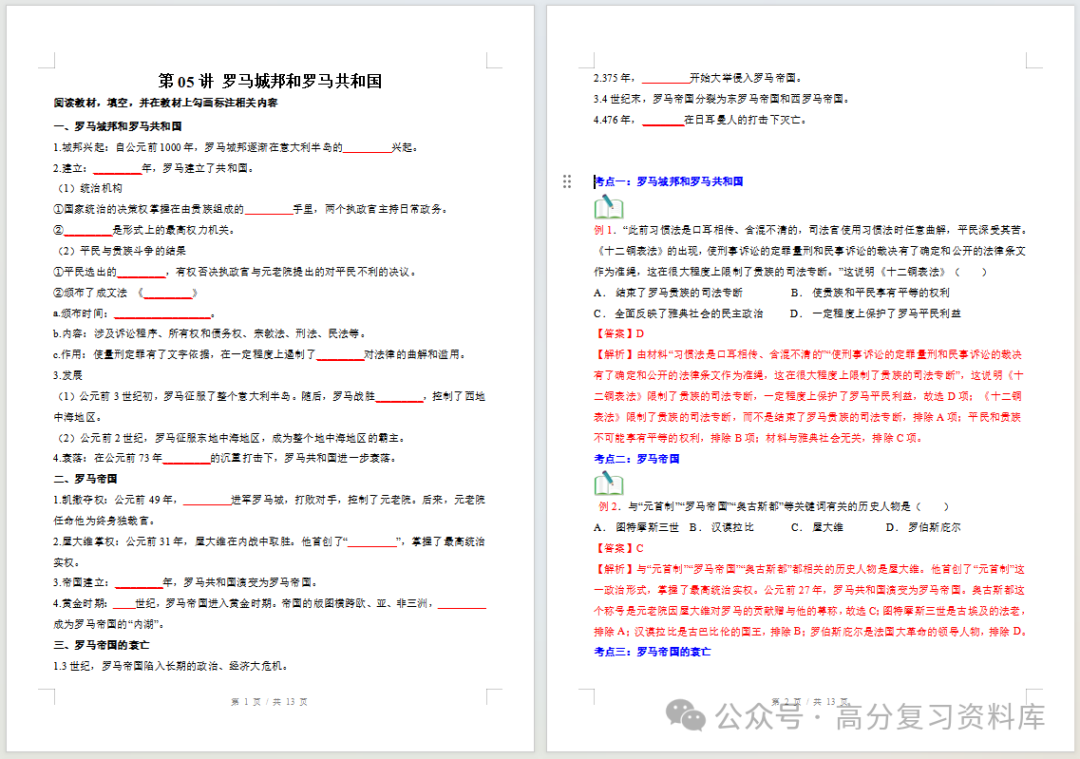The width and height of the screenshot is (1080, 759).
Task: Click option B. 汉谟拉比
Action: 721,528
